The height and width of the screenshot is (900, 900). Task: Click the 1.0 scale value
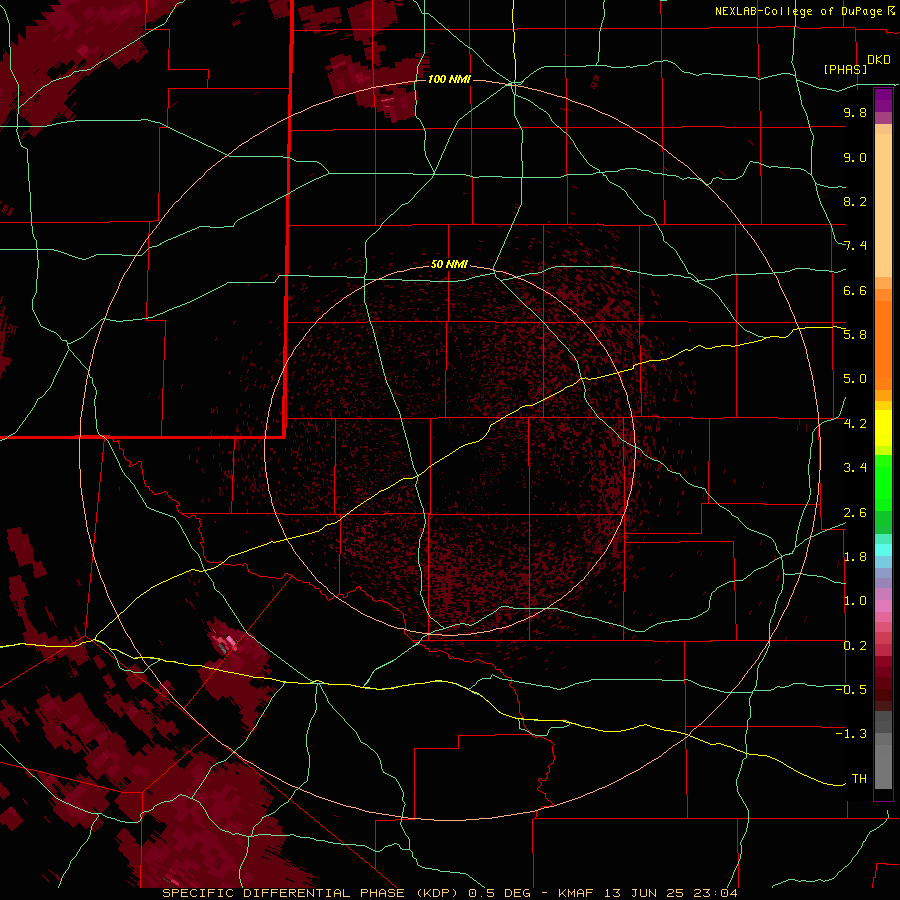pos(855,601)
